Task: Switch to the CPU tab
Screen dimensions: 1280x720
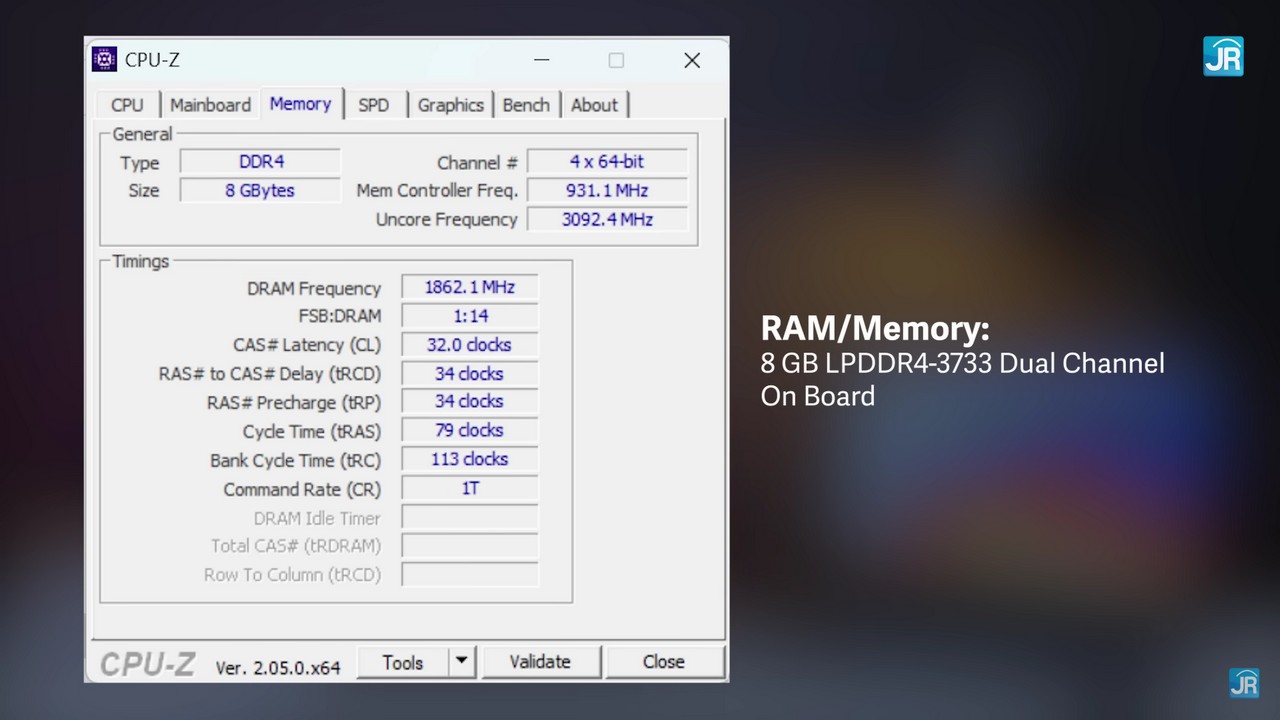Action: click(x=127, y=105)
